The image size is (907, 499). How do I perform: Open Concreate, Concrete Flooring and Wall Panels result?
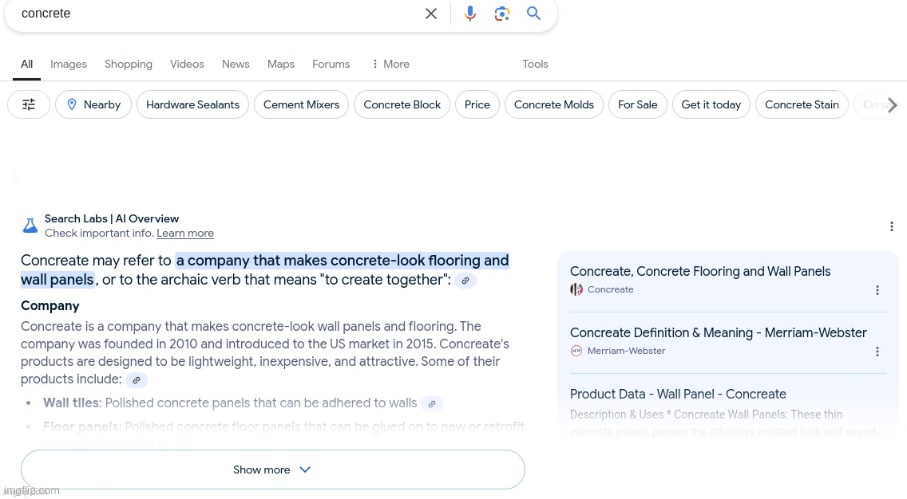[x=700, y=271]
